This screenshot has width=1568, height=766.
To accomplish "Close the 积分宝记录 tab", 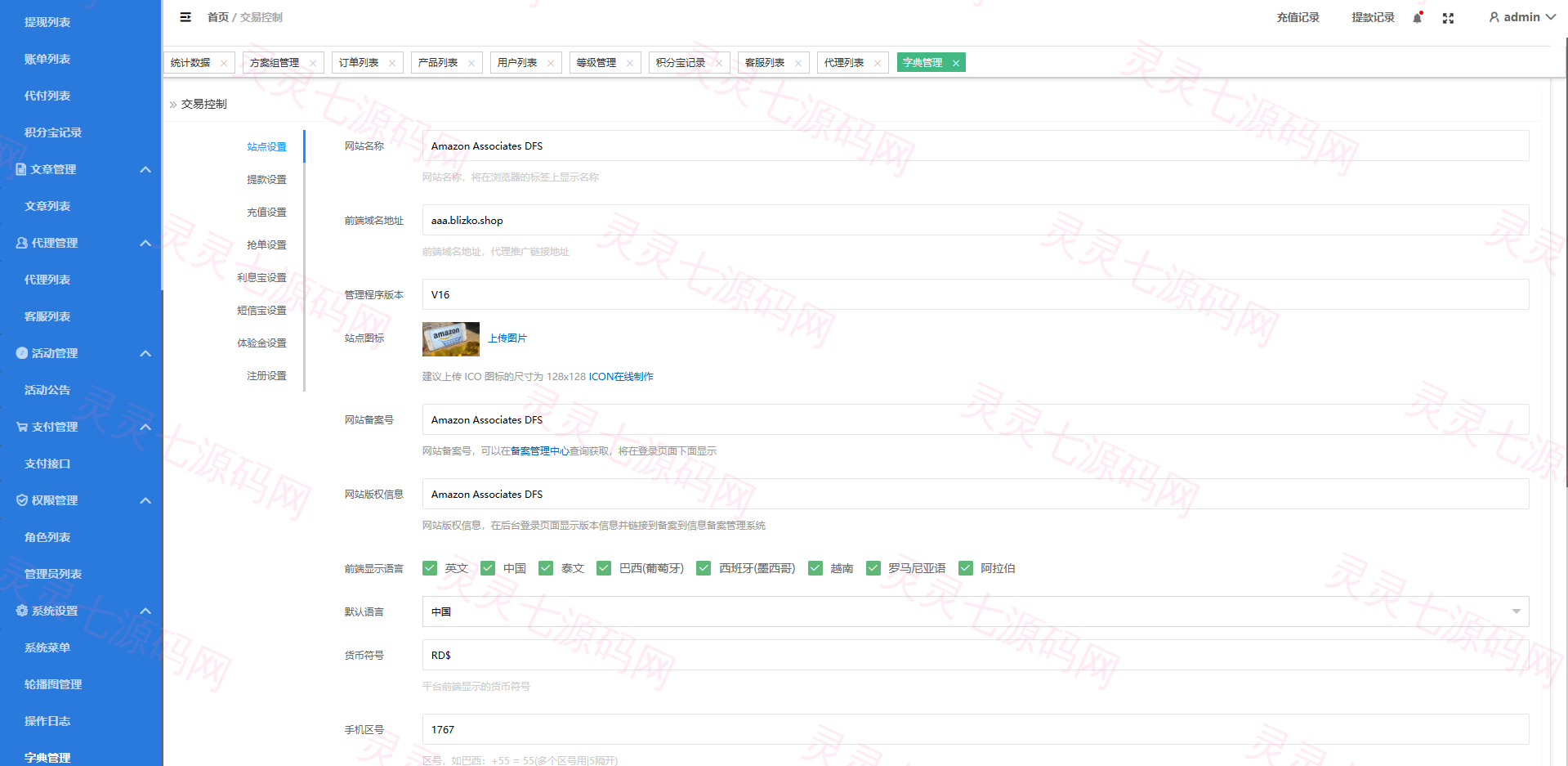I will pos(719,63).
